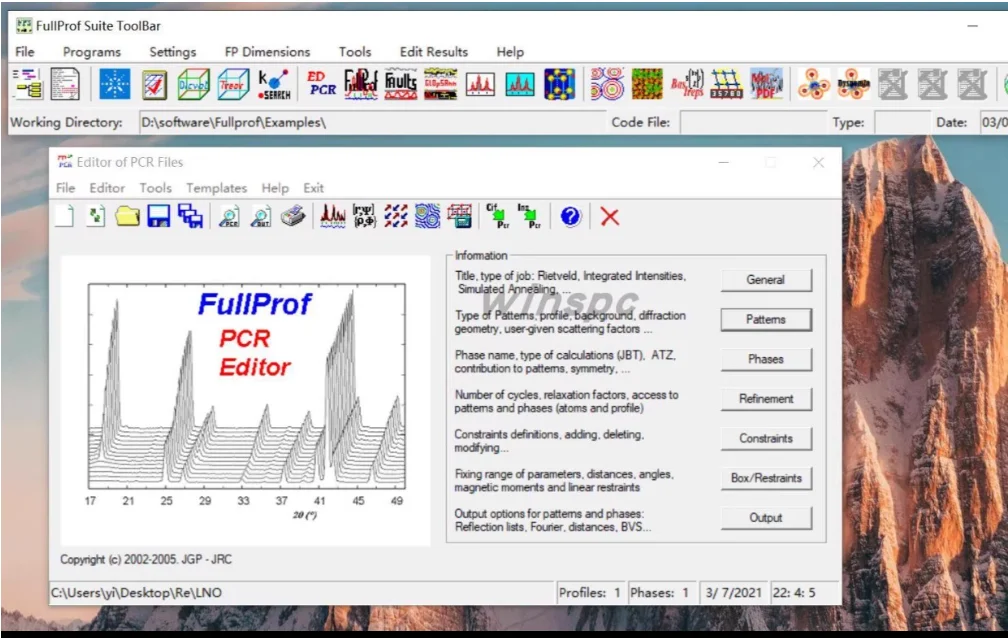Open the concentric contour map icon
Screen dimensions: 1008x638
coord(607,84)
